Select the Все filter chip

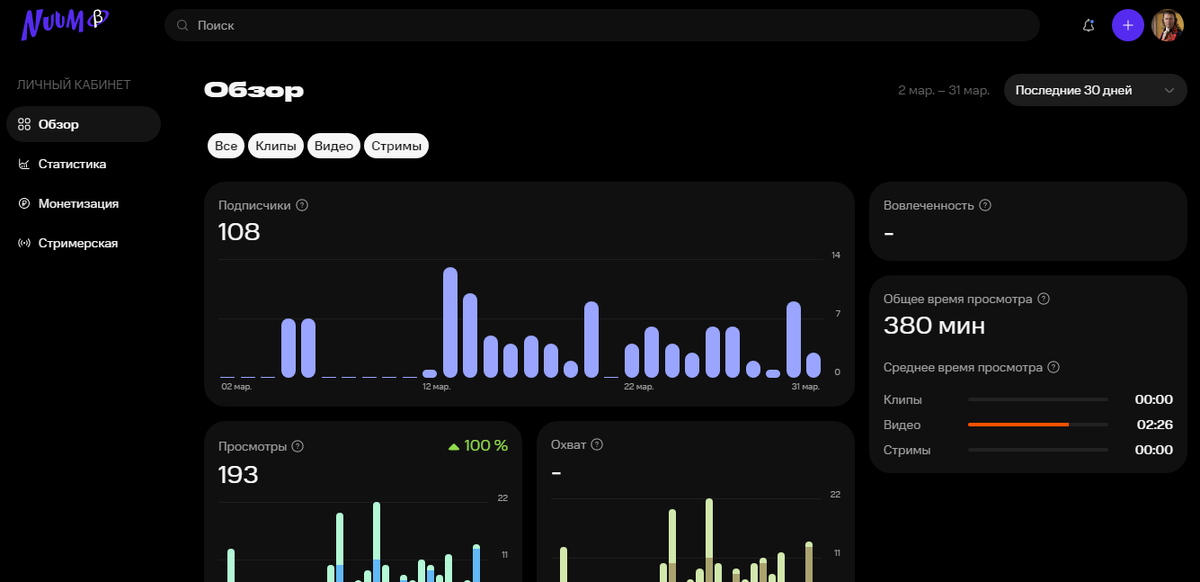coord(226,146)
